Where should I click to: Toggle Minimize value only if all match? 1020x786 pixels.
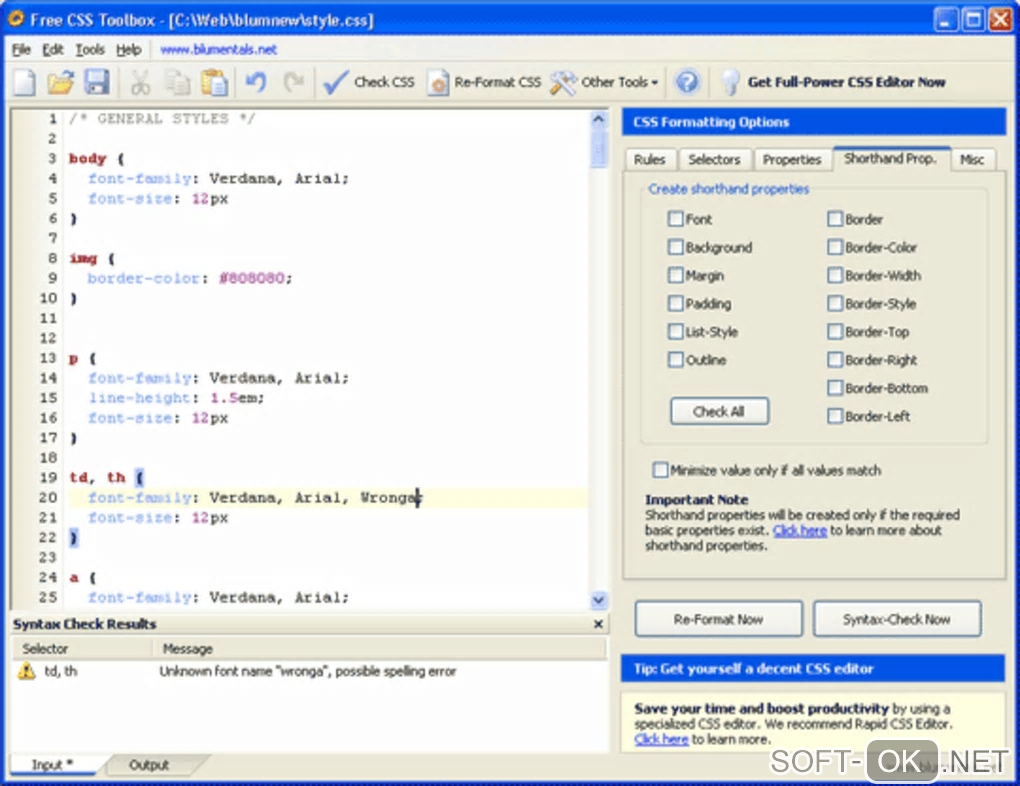[660, 470]
